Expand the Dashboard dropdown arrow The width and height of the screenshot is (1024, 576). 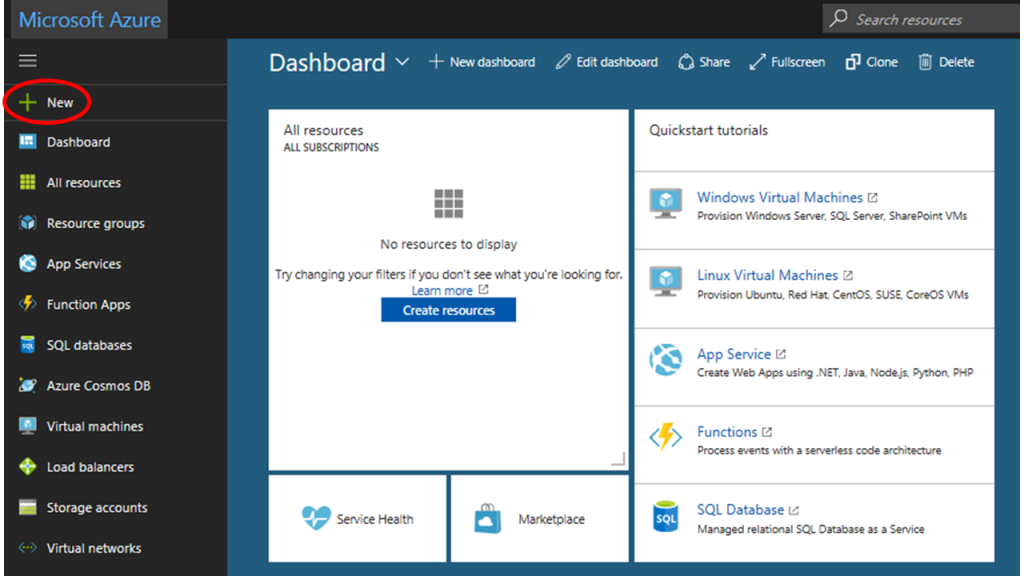coord(403,62)
